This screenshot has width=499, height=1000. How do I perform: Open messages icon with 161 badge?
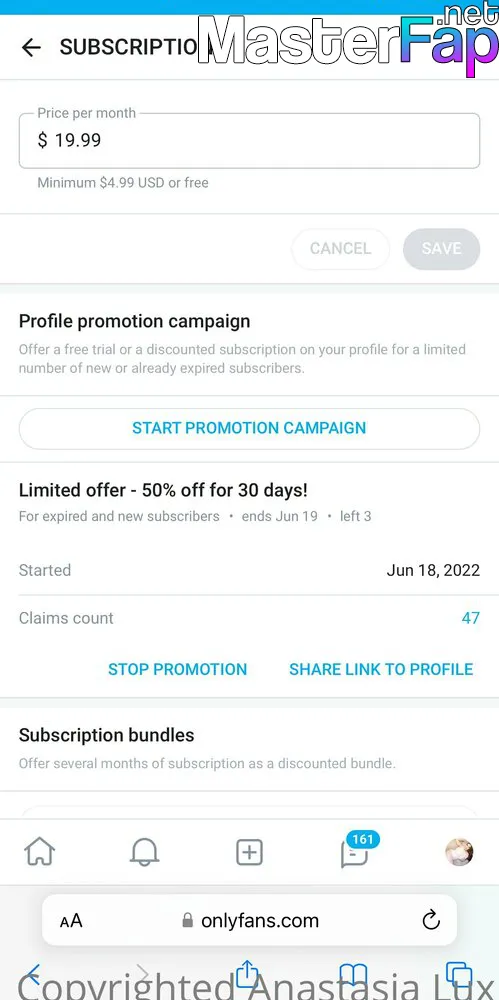tap(355, 853)
